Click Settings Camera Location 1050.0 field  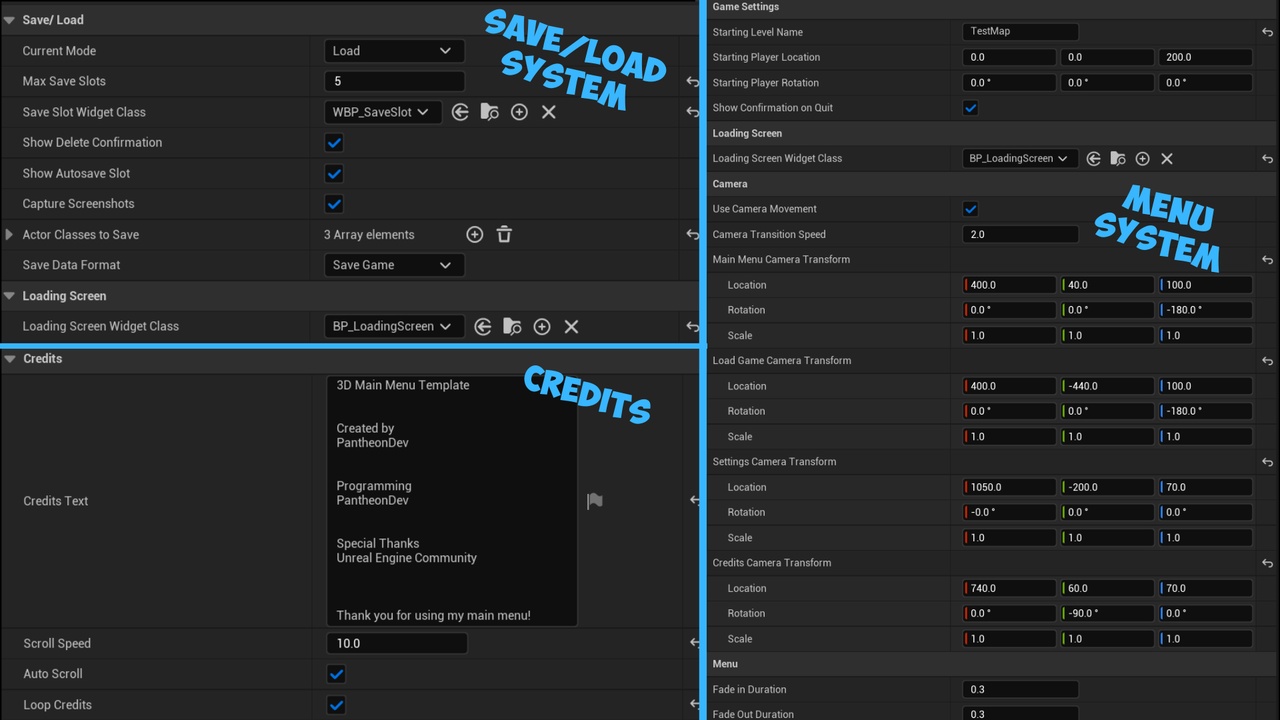pos(1009,487)
